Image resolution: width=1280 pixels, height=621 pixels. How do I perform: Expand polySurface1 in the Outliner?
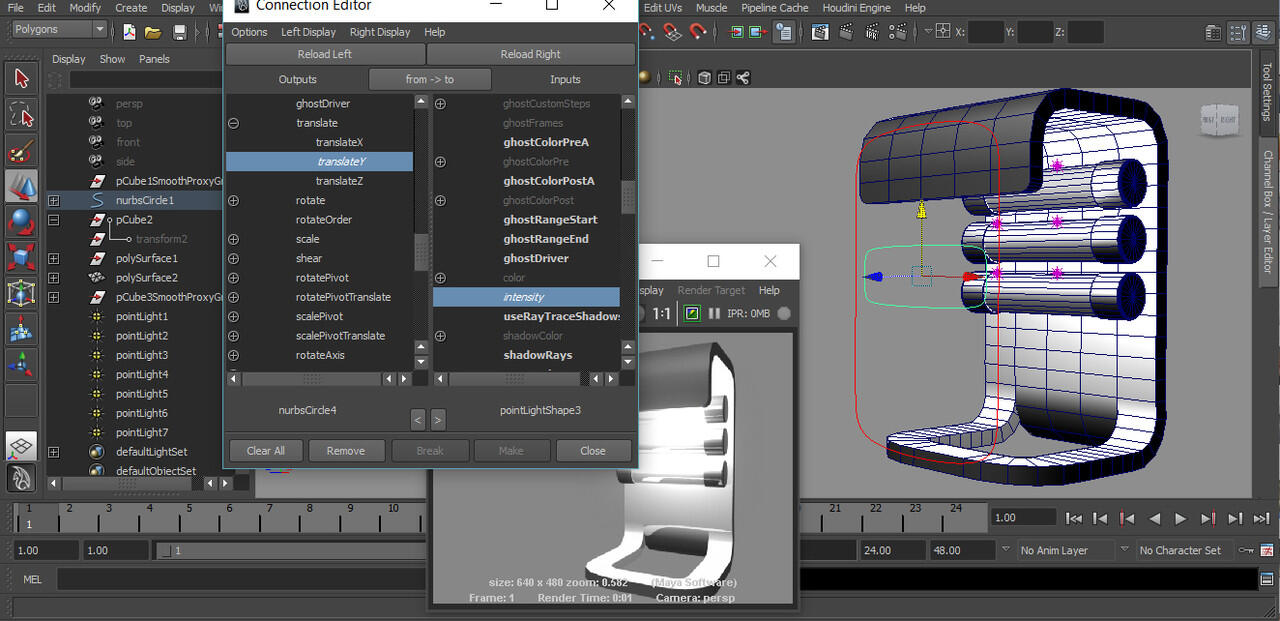(x=53, y=258)
